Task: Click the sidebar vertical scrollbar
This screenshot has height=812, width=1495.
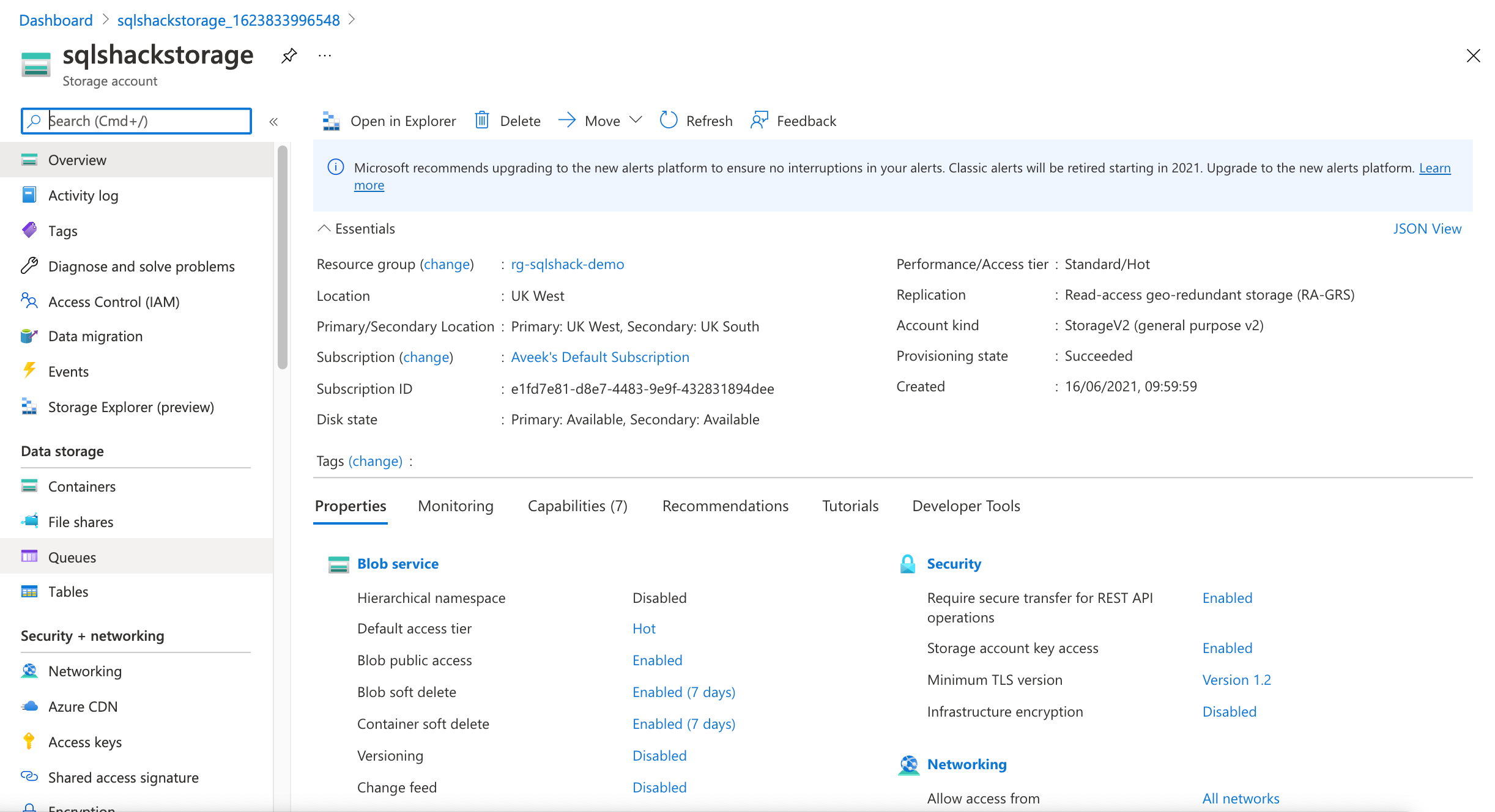Action: click(282, 257)
